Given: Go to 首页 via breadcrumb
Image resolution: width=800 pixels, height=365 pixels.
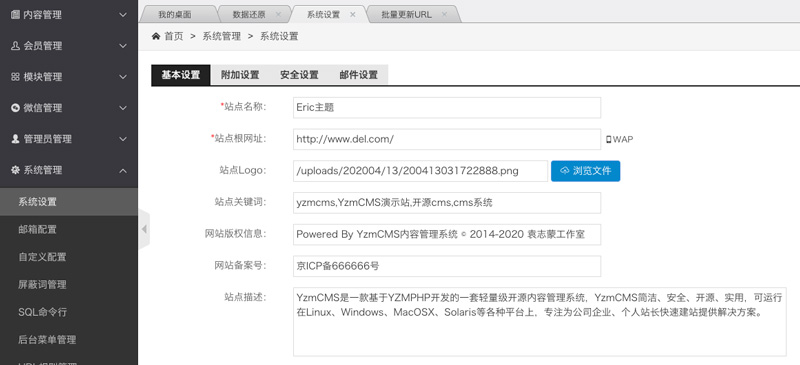Looking at the screenshot, I should [173, 36].
